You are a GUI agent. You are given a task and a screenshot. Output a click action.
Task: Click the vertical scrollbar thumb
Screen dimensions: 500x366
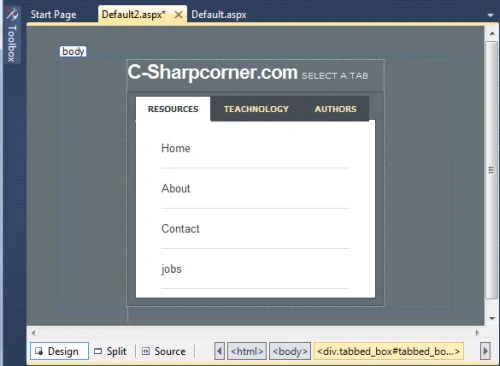(x=492, y=170)
